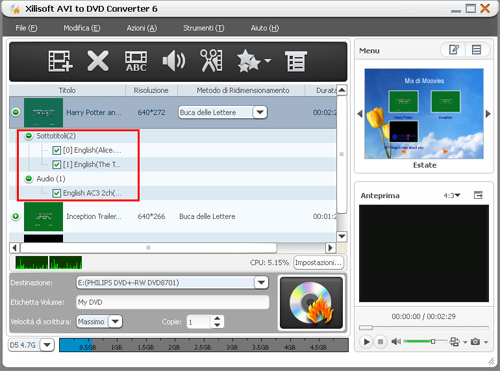The width and height of the screenshot is (500, 371).
Task: Open the File (F) menu
Action: [x=26, y=28]
